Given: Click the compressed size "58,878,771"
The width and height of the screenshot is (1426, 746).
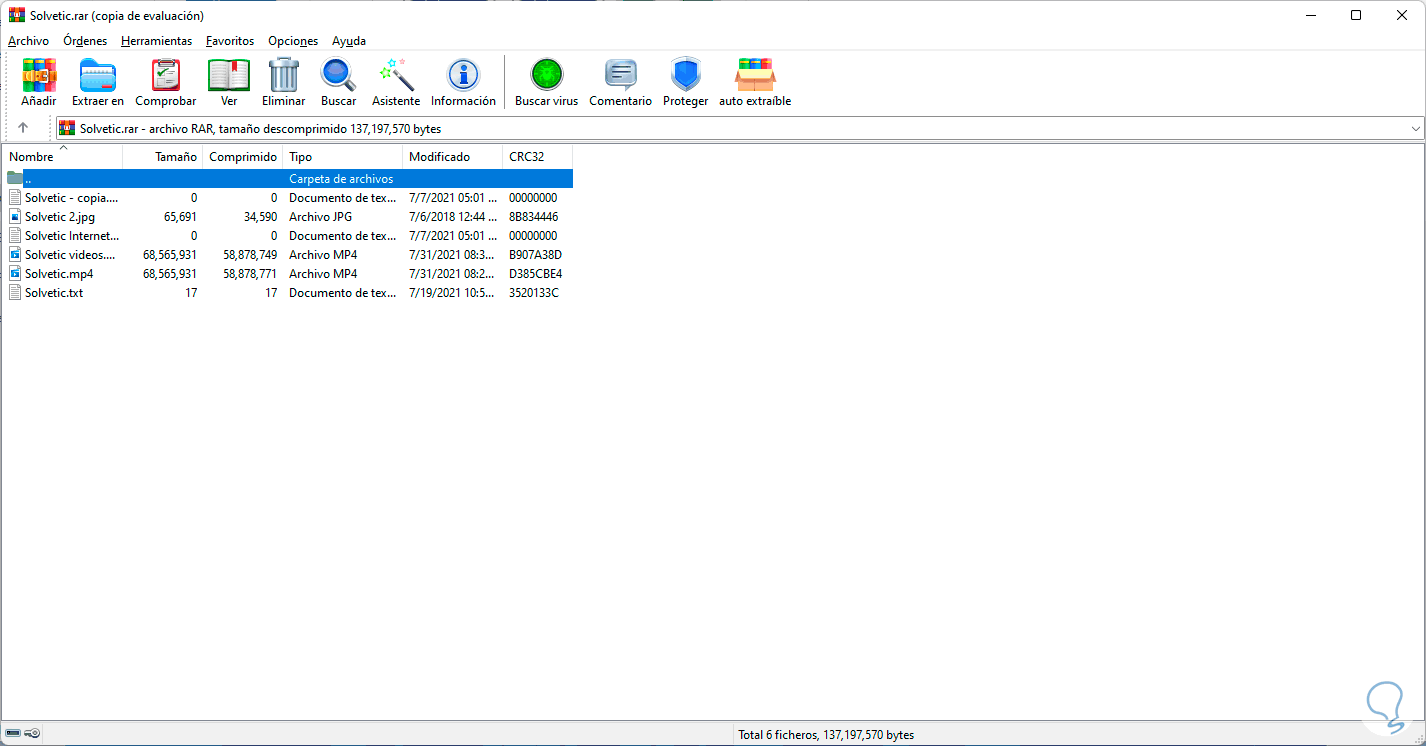Looking at the screenshot, I should pyautogui.click(x=250, y=274).
